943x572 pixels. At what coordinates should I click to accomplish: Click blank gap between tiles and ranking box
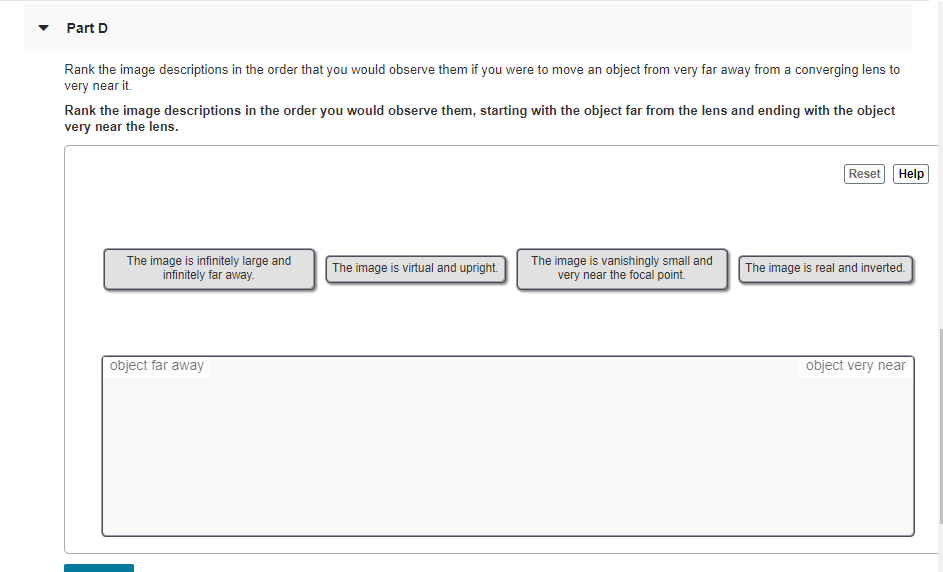[x=507, y=323]
